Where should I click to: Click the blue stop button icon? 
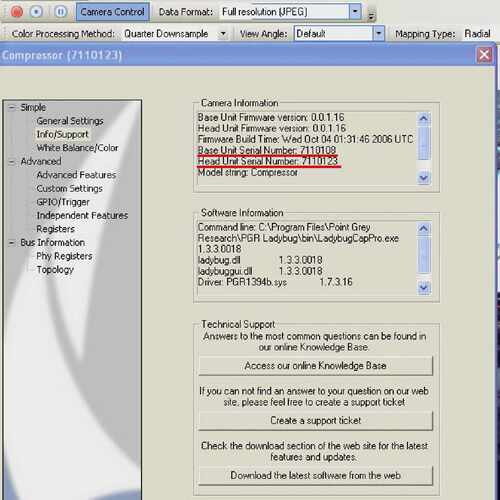(x=36, y=12)
